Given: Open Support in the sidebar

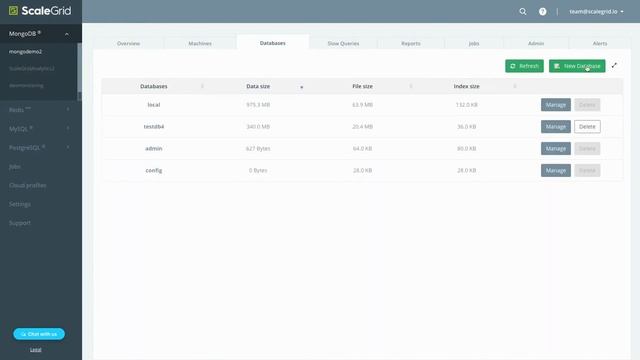Looking at the screenshot, I should coord(20,223).
